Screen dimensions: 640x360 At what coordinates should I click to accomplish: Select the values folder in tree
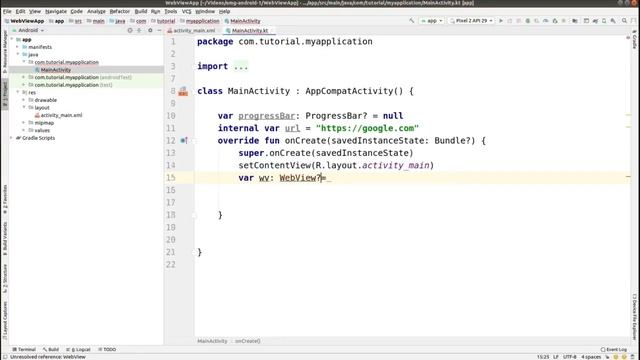[x=42, y=130]
